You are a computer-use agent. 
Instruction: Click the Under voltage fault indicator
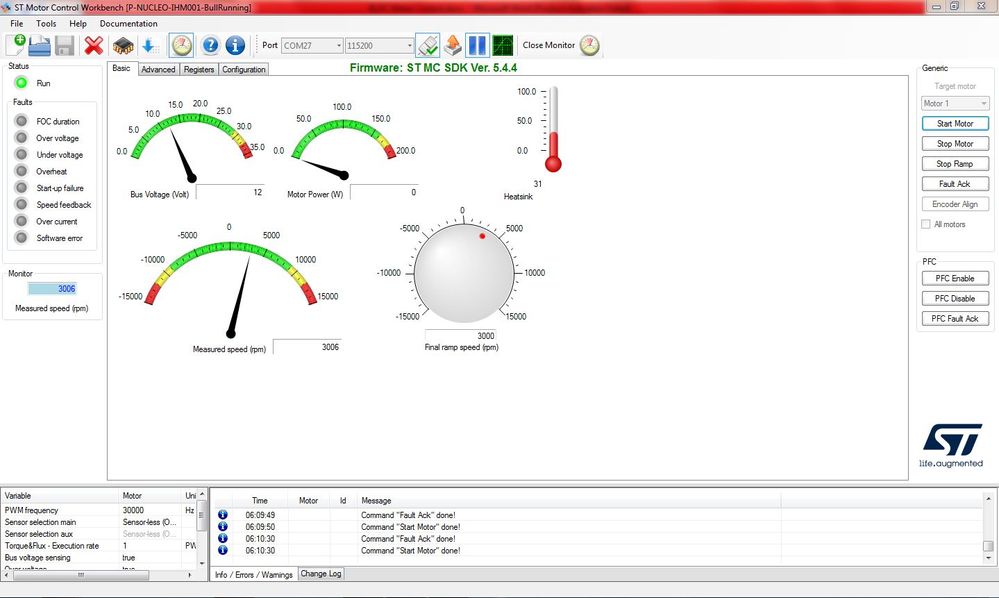(x=21, y=154)
